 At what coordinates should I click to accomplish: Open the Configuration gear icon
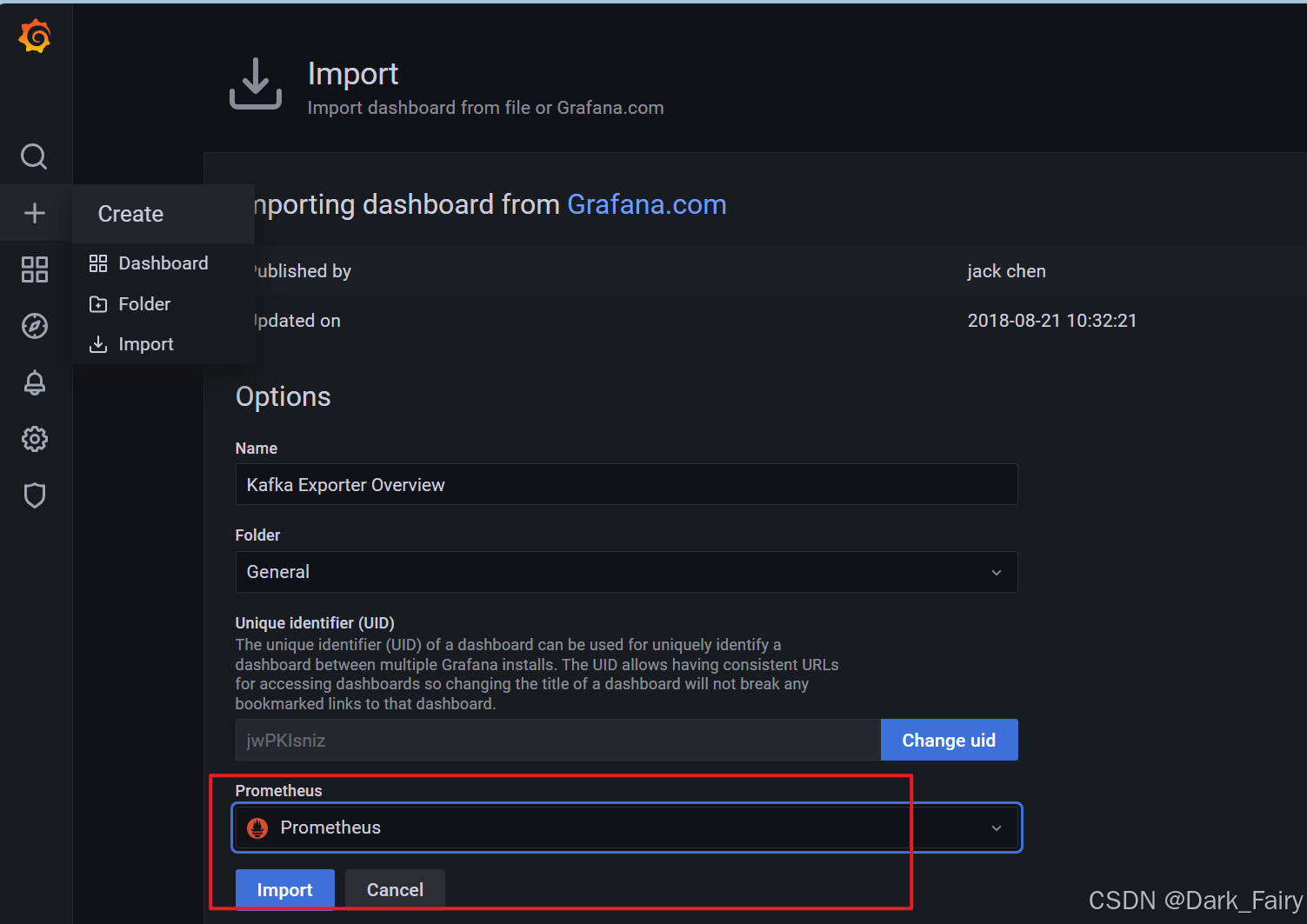pyautogui.click(x=35, y=439)
